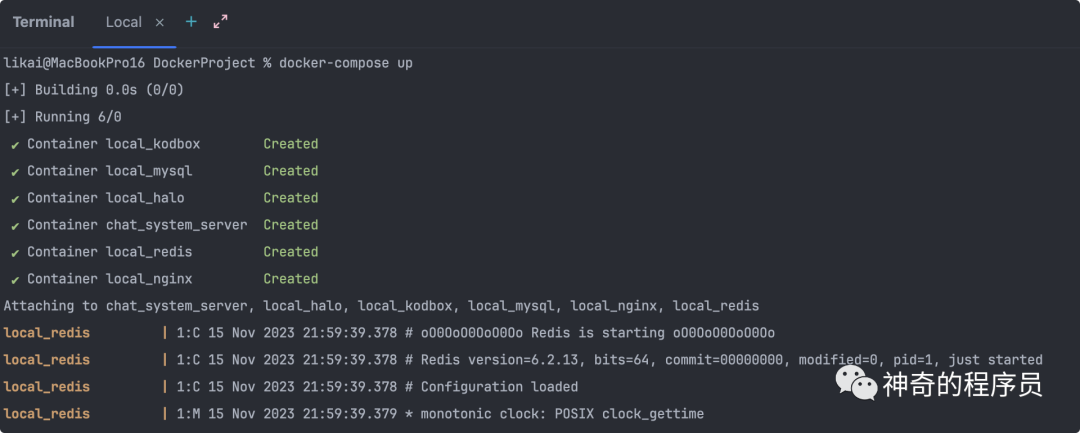Switch to the Local tab

click(x=124, y=22)
